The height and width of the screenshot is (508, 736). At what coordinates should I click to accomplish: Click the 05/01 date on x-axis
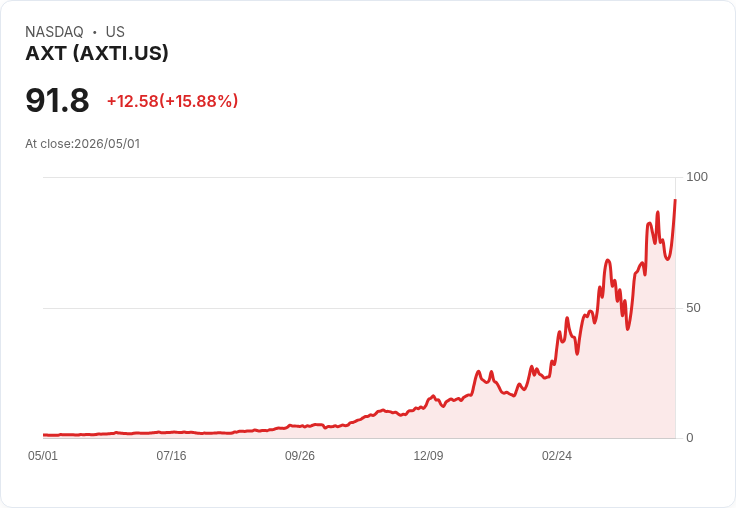(43, 455)
